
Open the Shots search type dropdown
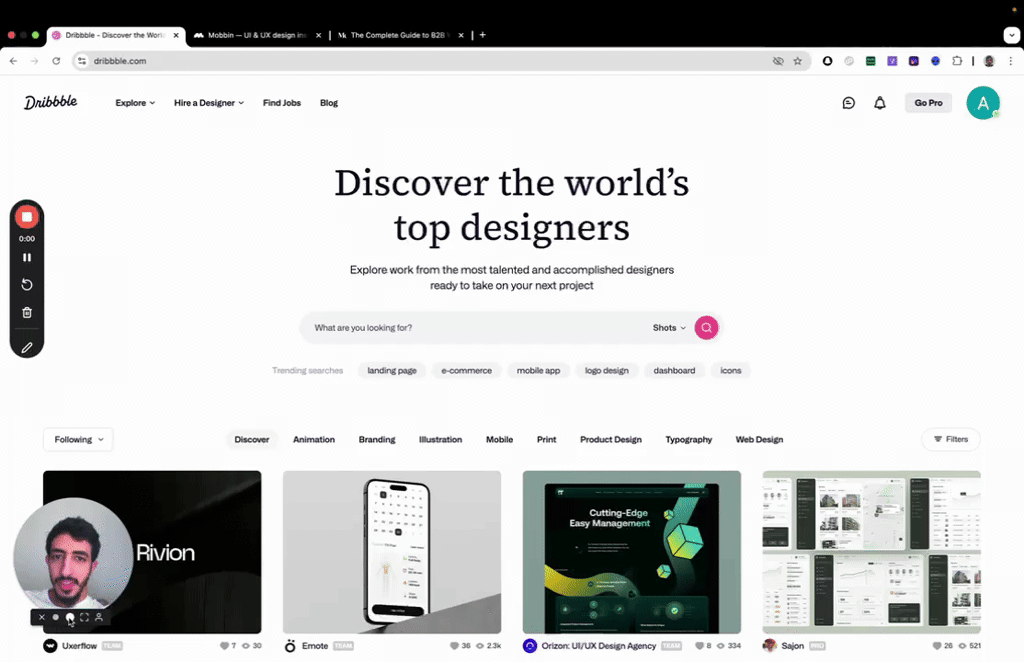(669, 328)
